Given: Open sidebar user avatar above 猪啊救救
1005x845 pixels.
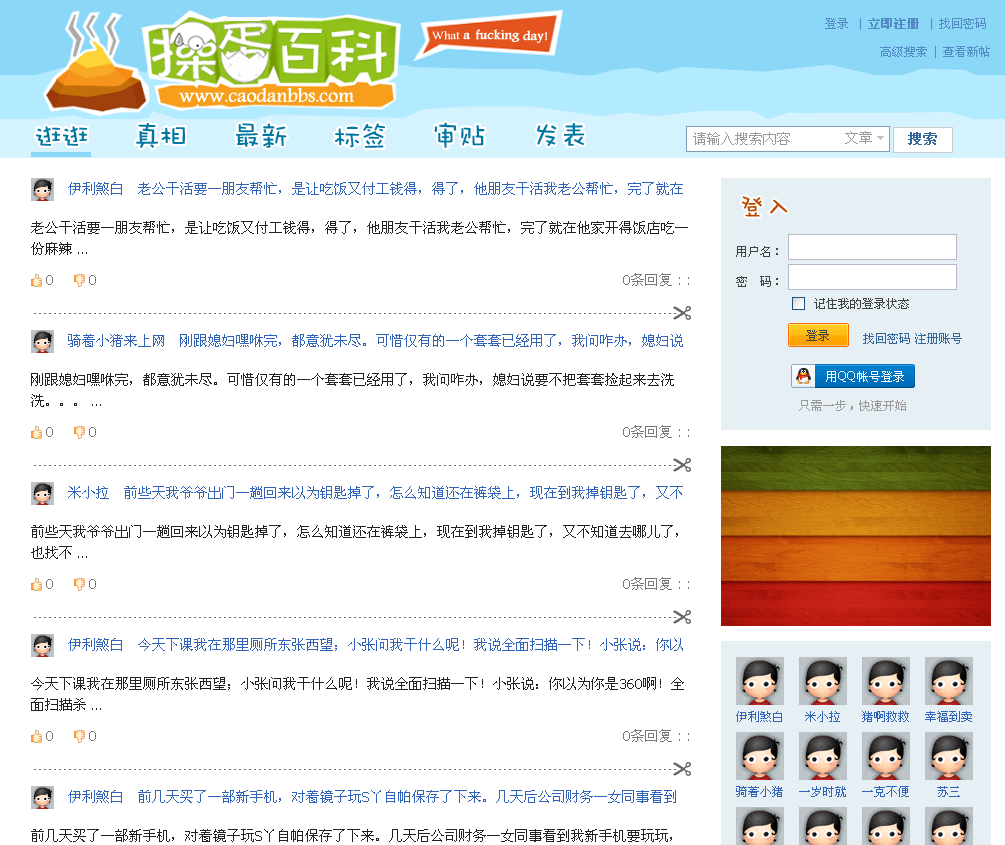Looking at the screenshot, I should (885, 681).
